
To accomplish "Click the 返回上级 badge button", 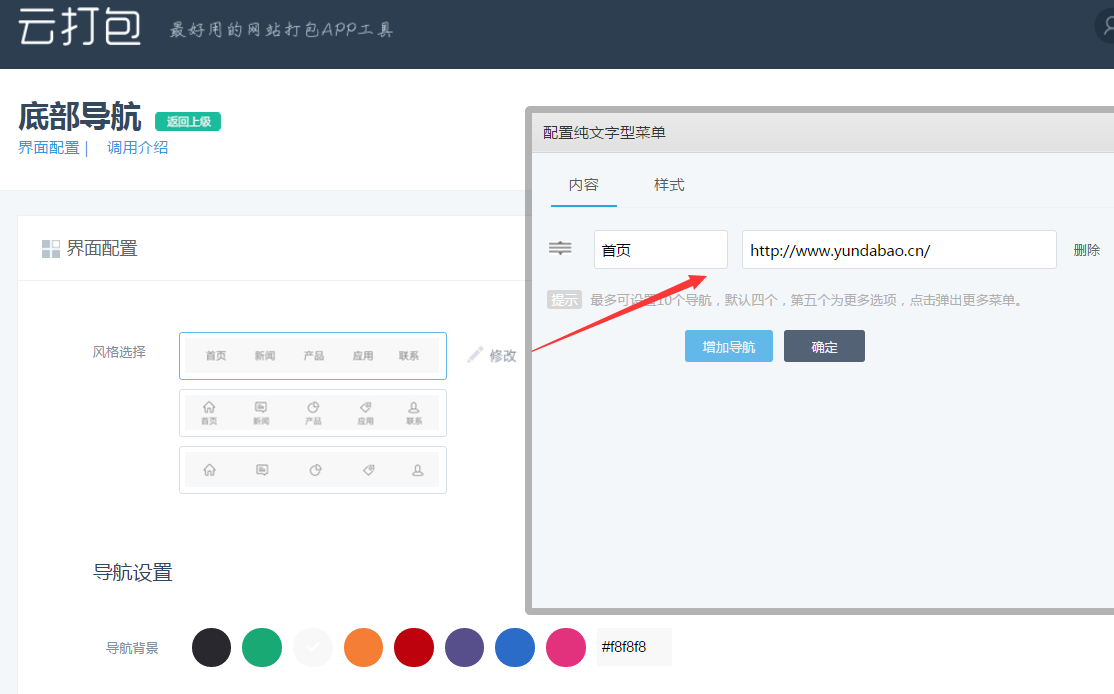I will pos(188,122).
